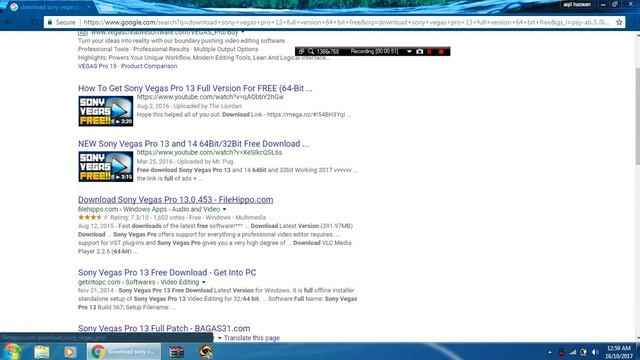This screenshot has height=360, width=640.
Task: Open the recorder toolbar dropdown arrow
Action: [409, 51]
